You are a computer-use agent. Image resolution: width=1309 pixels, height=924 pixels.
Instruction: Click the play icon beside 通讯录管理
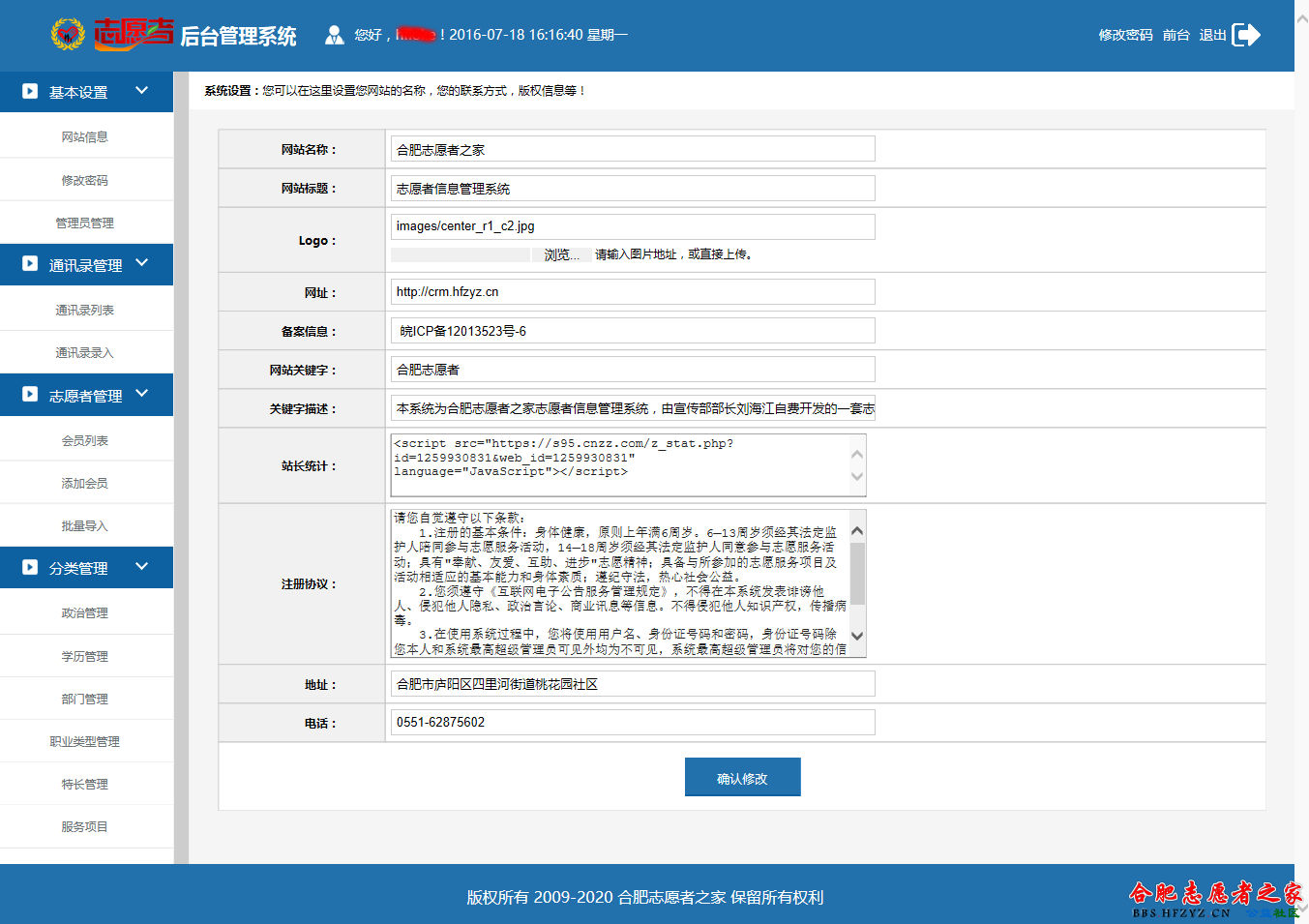(x=30, y=263)
